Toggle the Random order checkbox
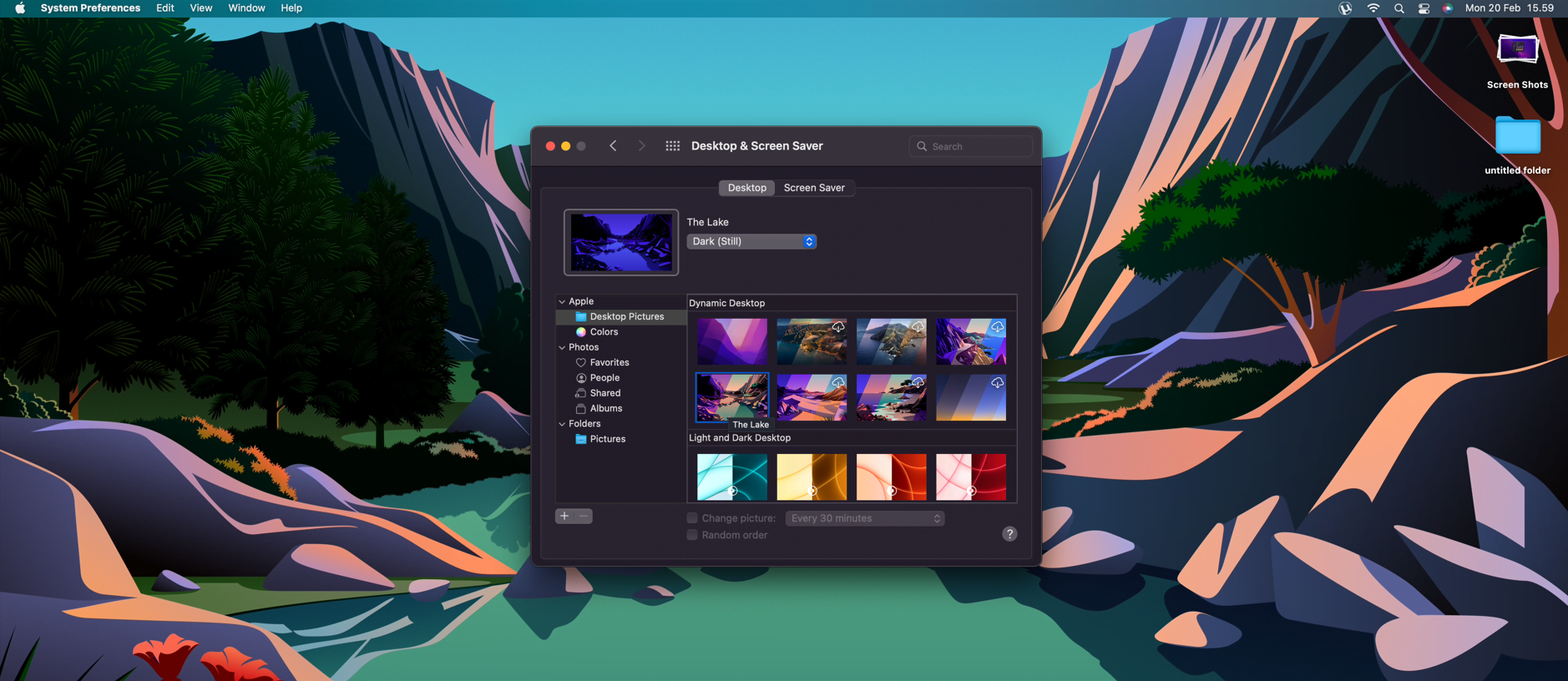 coord(692,535)
